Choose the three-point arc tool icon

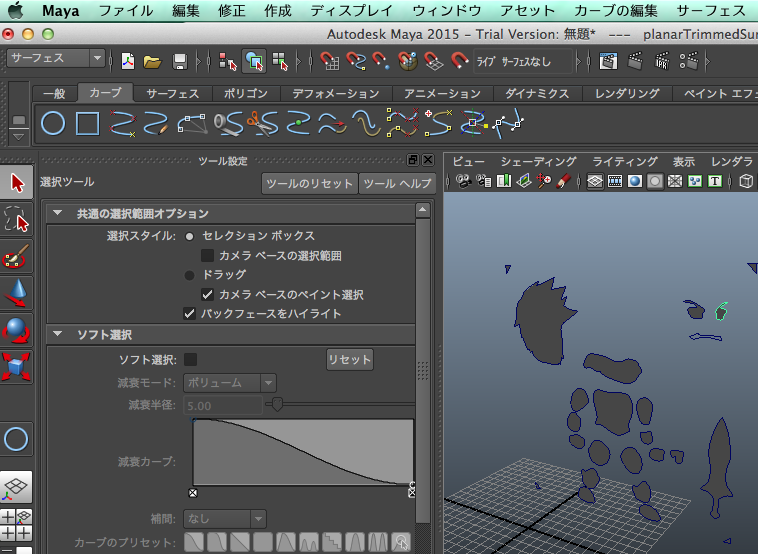click(x=191, y=123)
